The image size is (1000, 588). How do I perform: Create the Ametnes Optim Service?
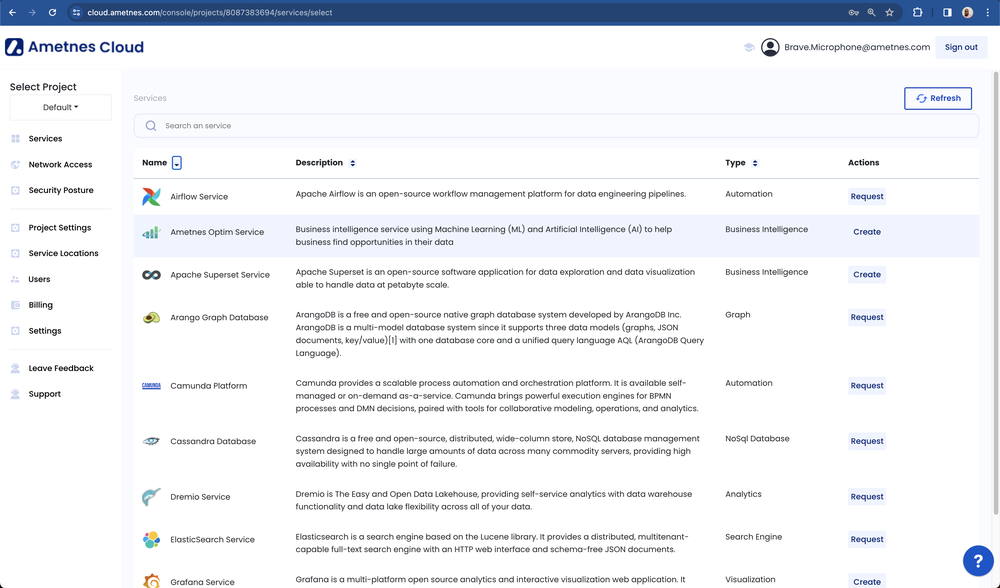click(867, 232)
